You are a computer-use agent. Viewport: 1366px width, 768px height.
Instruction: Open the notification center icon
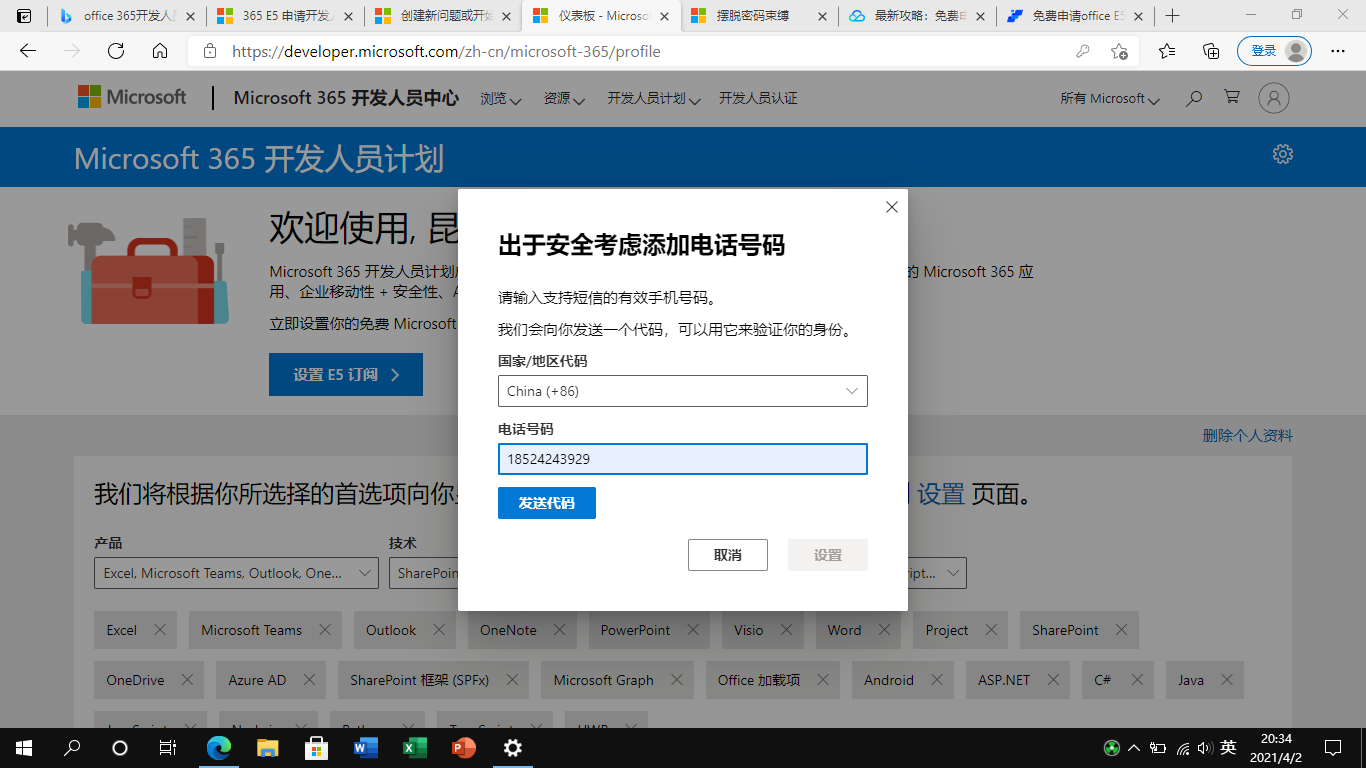(x=1333, y=747)
